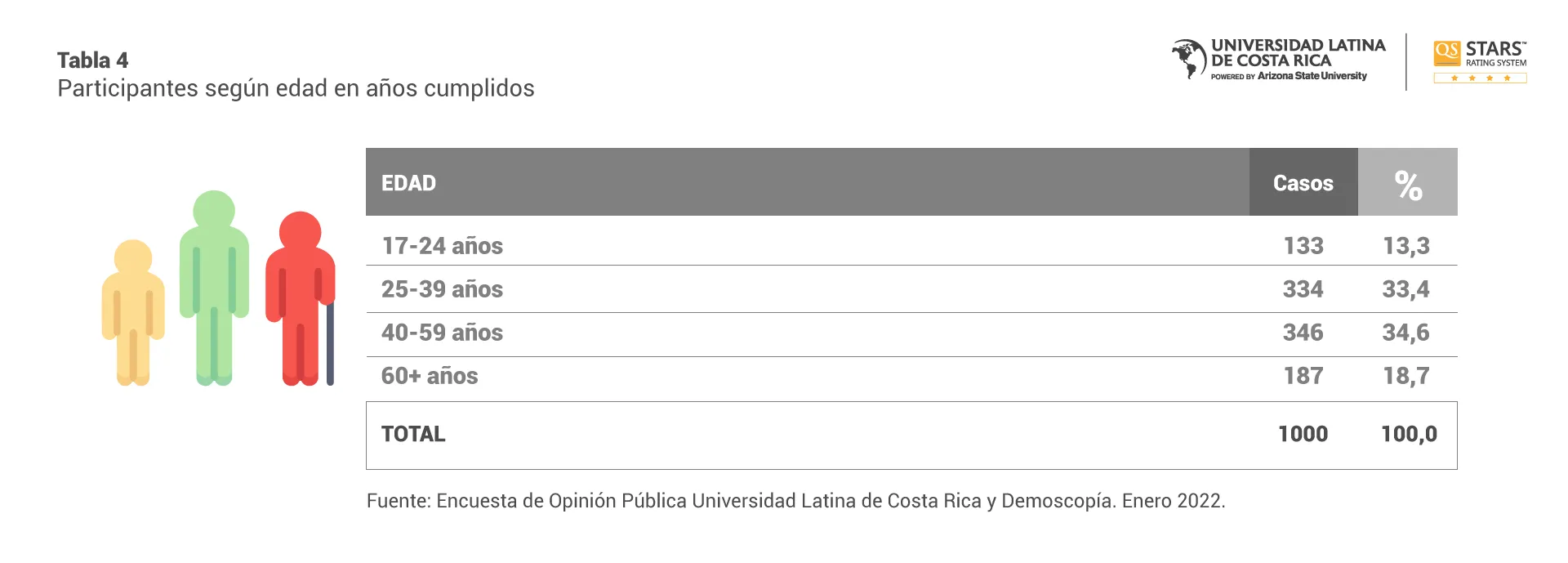Click the percent symbol header cell
The image size is (1568, 563).
tap(1408, 183)
